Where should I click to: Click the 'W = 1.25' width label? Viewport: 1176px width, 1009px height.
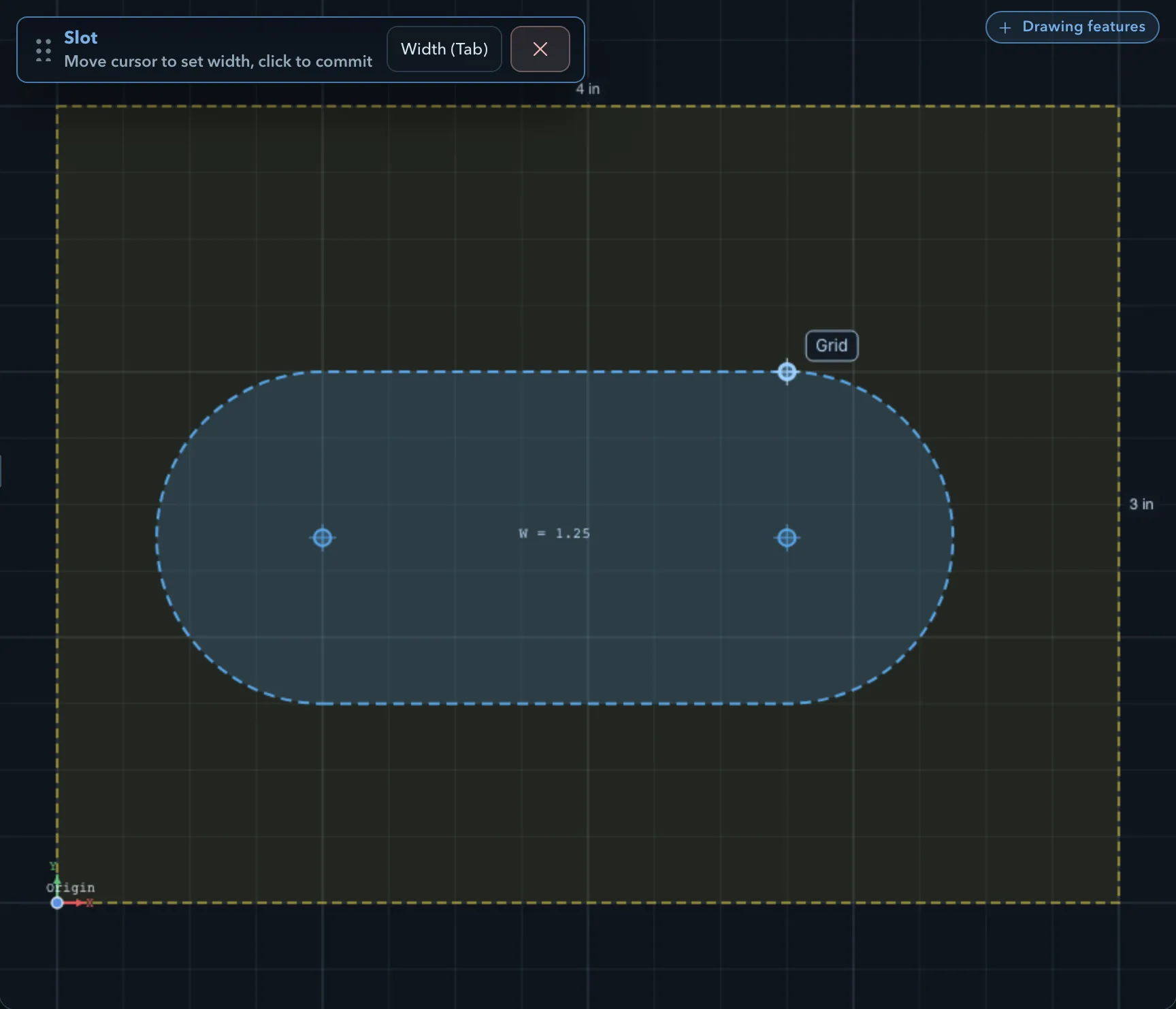(x=554, y=534)
